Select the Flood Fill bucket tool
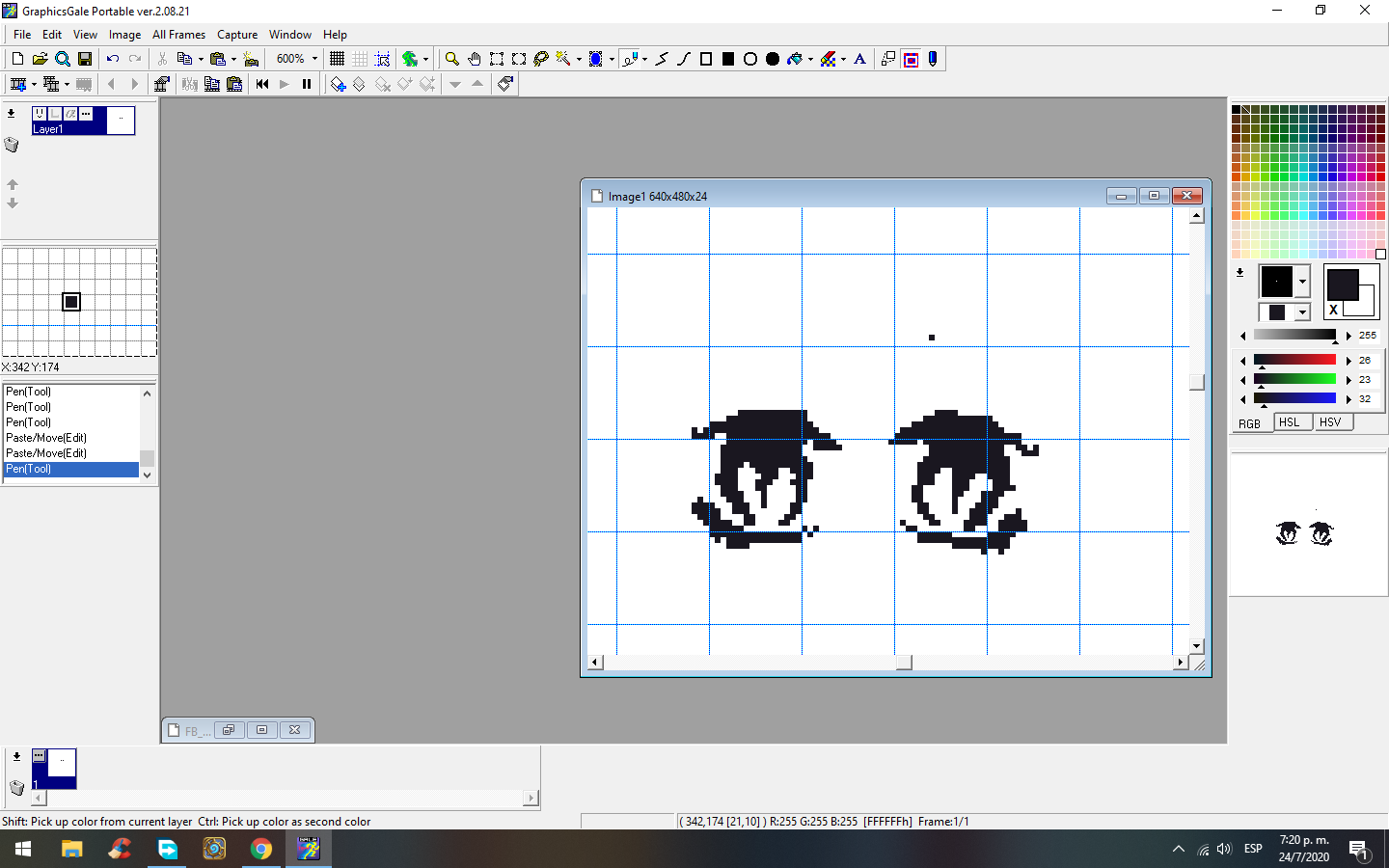The width and height of the screenshot is (1389, 868). click(795, 59)
